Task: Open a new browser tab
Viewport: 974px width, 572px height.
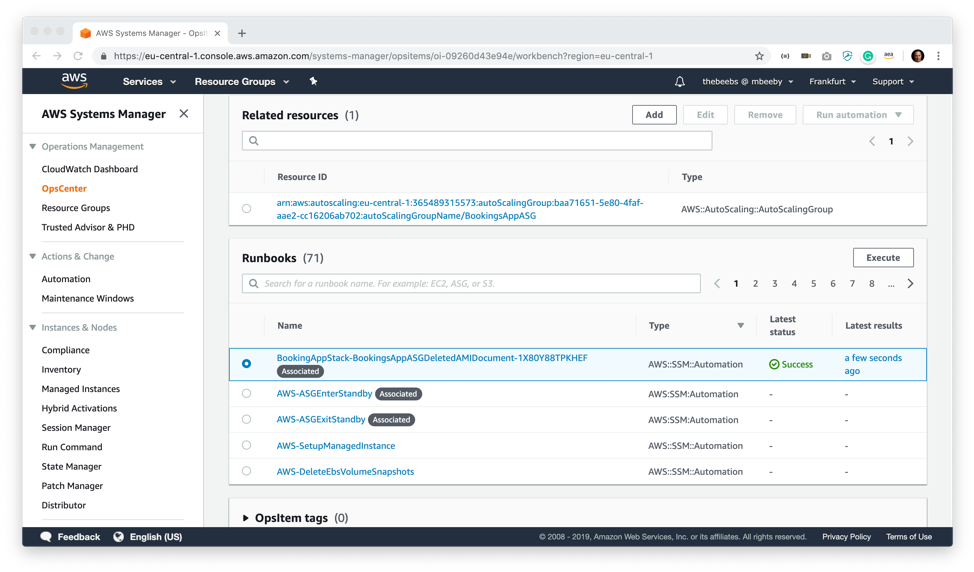Action: point(242,33)
